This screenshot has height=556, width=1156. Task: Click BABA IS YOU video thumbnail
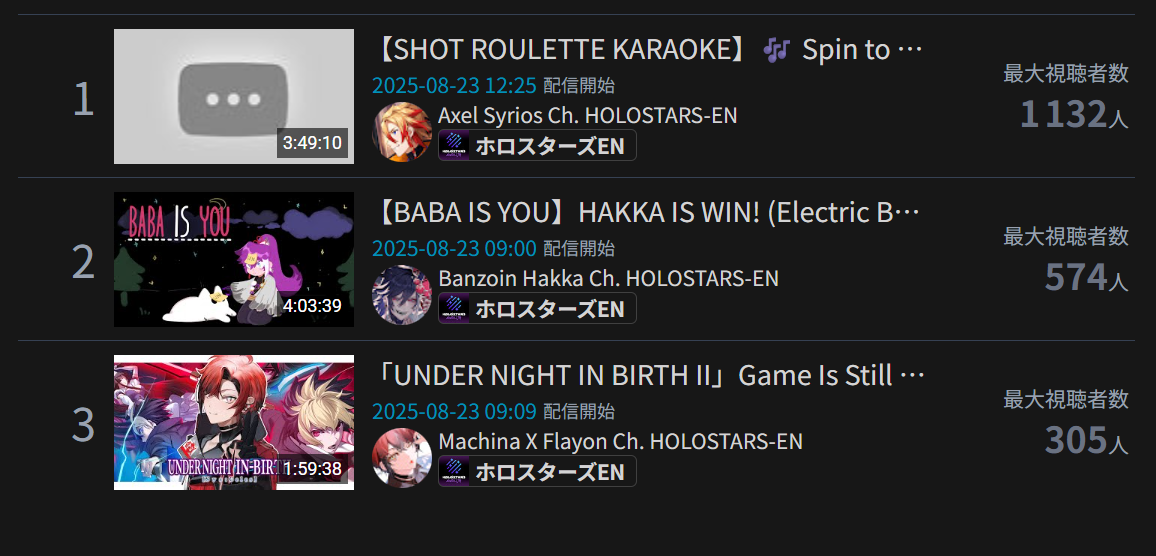pos(234,260)
